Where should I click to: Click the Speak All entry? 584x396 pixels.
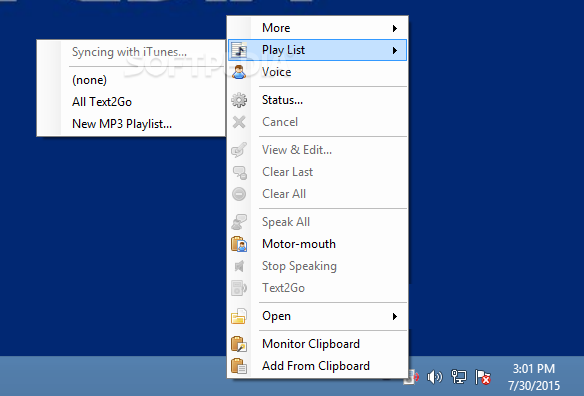tap(317, 222)
